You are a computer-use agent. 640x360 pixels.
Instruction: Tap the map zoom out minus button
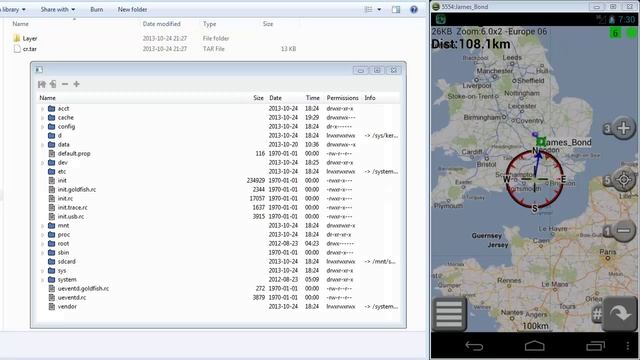point(623,231)
